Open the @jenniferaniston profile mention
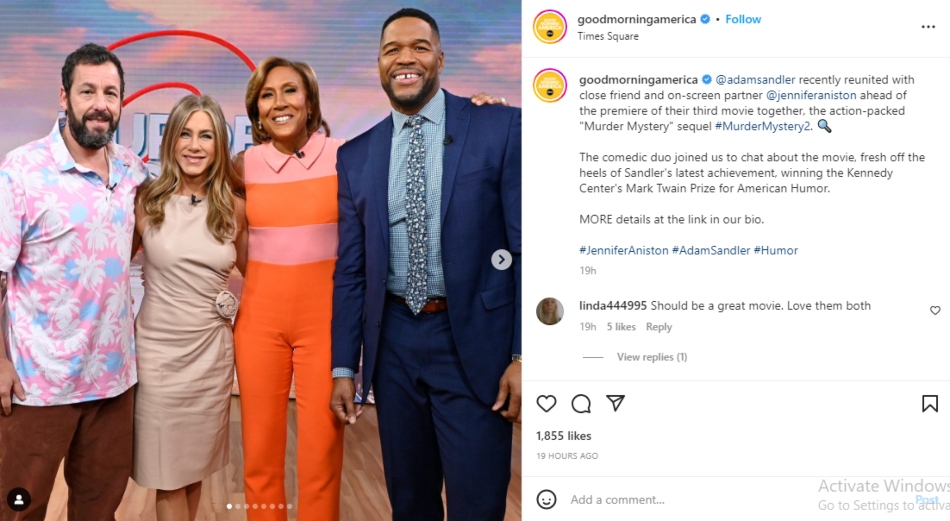The height and width of the screenshot is (521, 950). click(x=811, y=95)
